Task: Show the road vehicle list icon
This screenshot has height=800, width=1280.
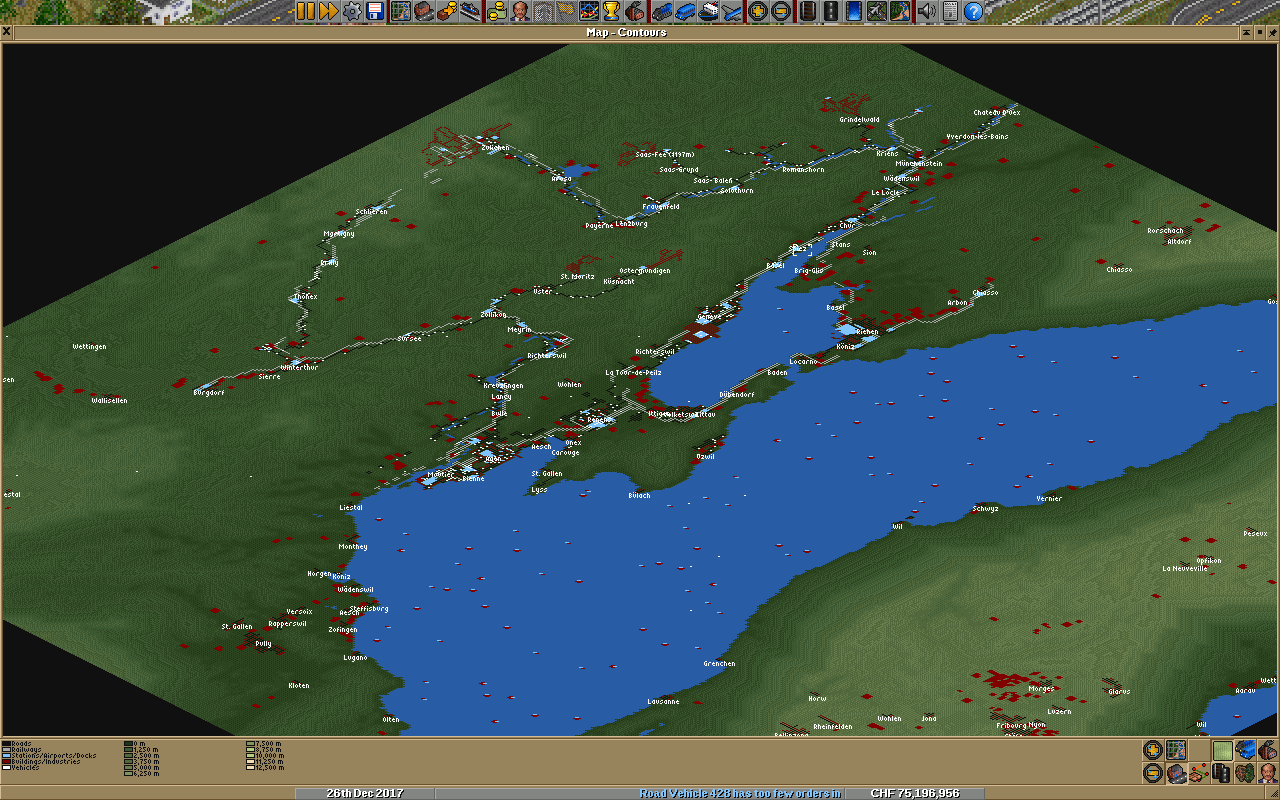Action: 685,12
